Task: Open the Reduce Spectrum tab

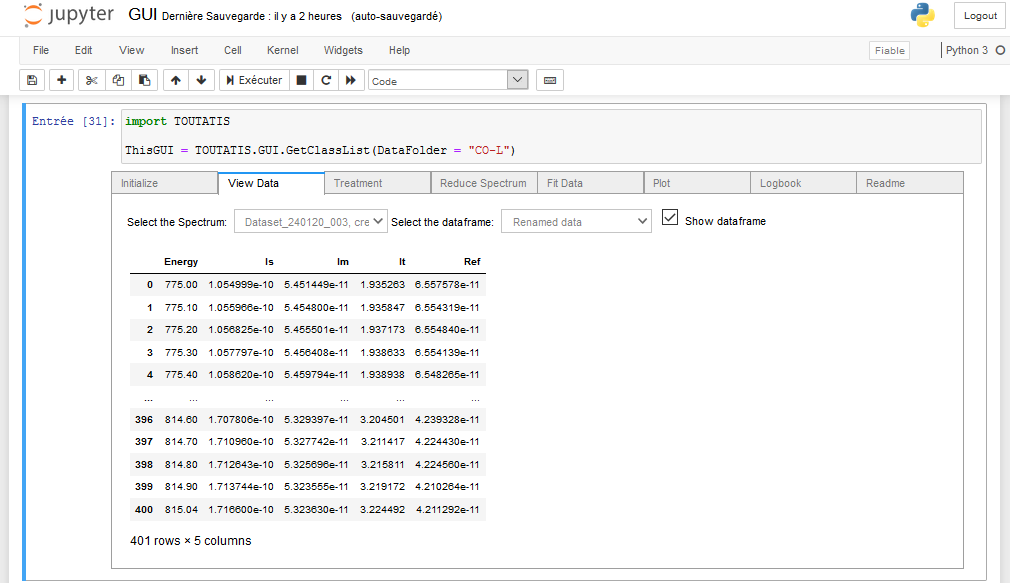Action: pyautogui.click(x=484, y=183)
